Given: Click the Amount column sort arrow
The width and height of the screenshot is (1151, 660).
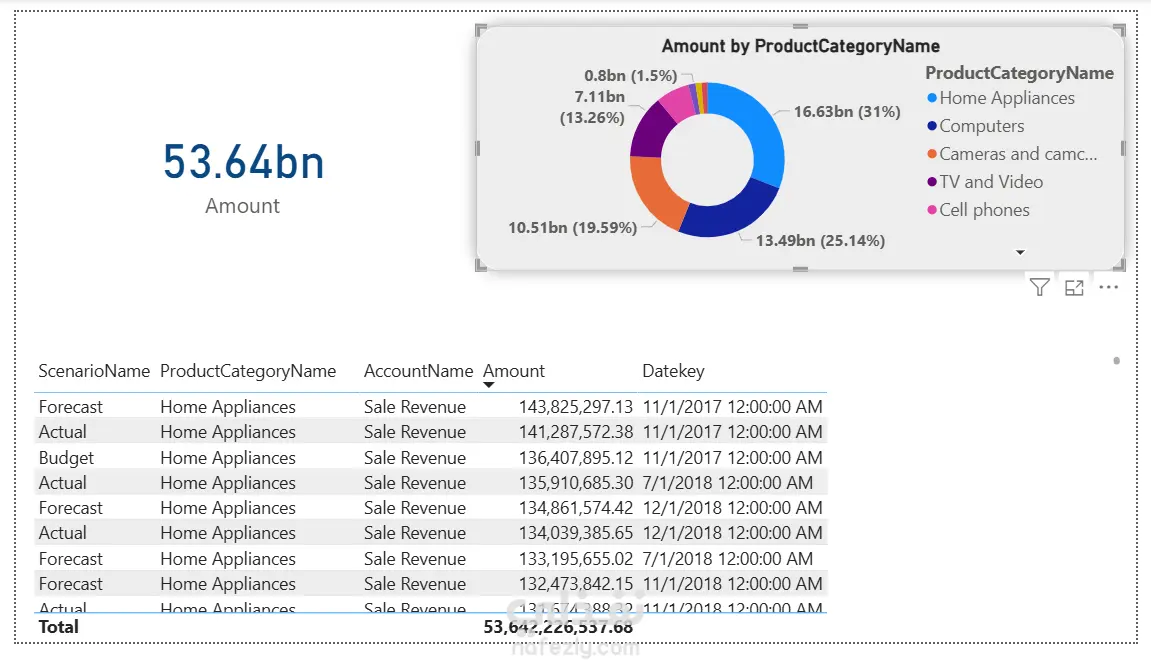Looking at the screenshot, I should click(x=489, y=385).
